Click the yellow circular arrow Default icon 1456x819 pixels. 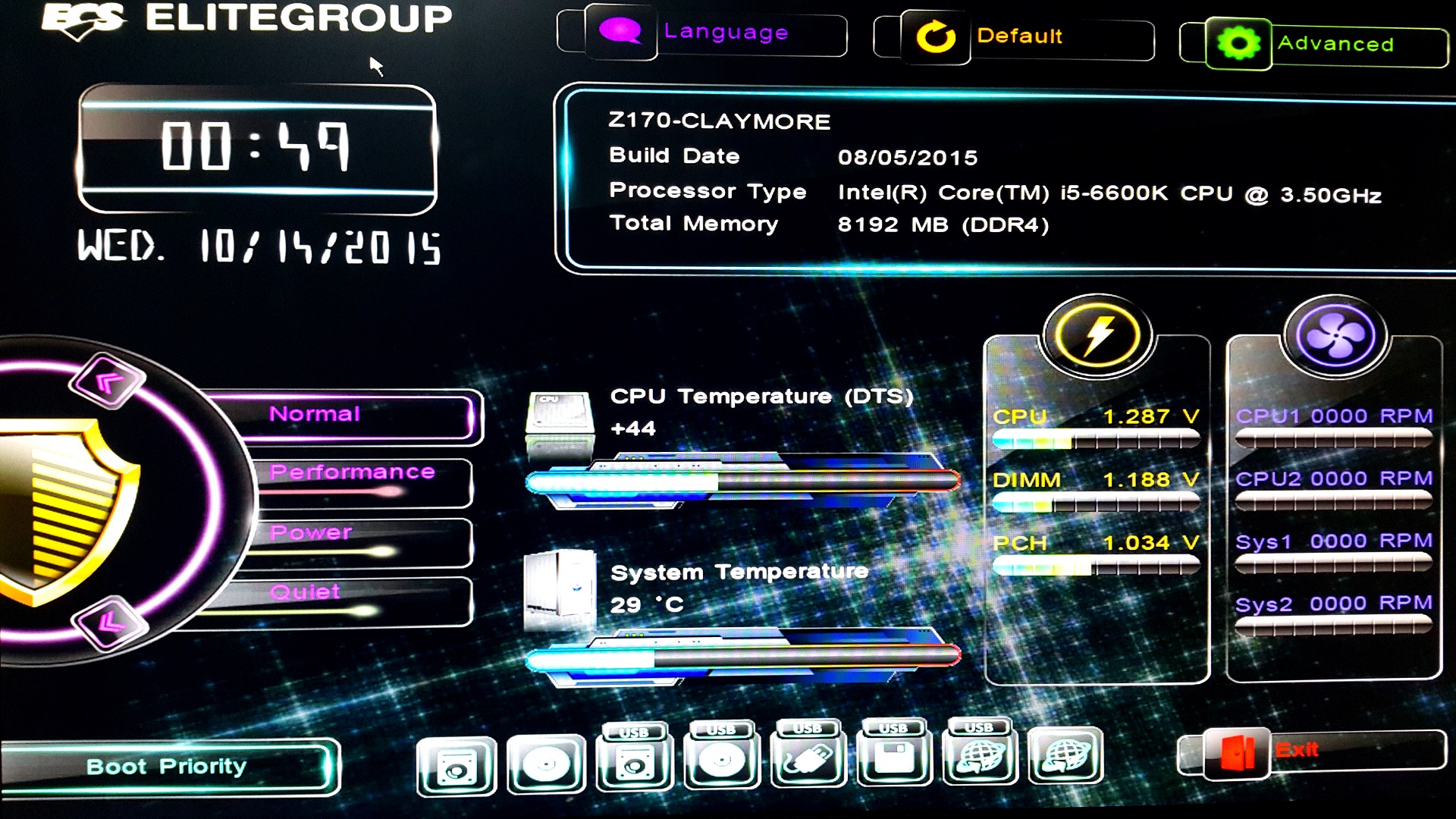point(936,37)
